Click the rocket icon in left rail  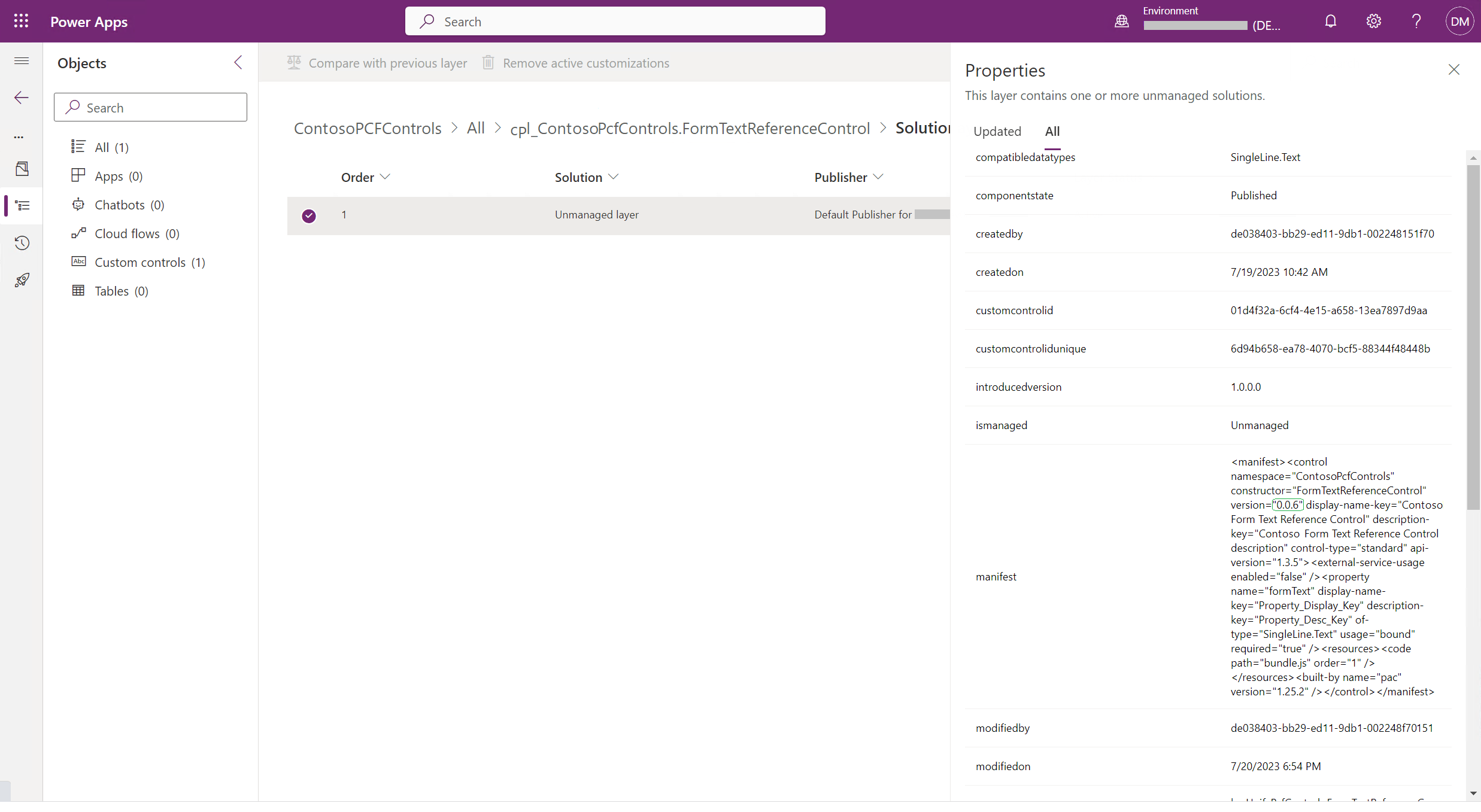22,279
